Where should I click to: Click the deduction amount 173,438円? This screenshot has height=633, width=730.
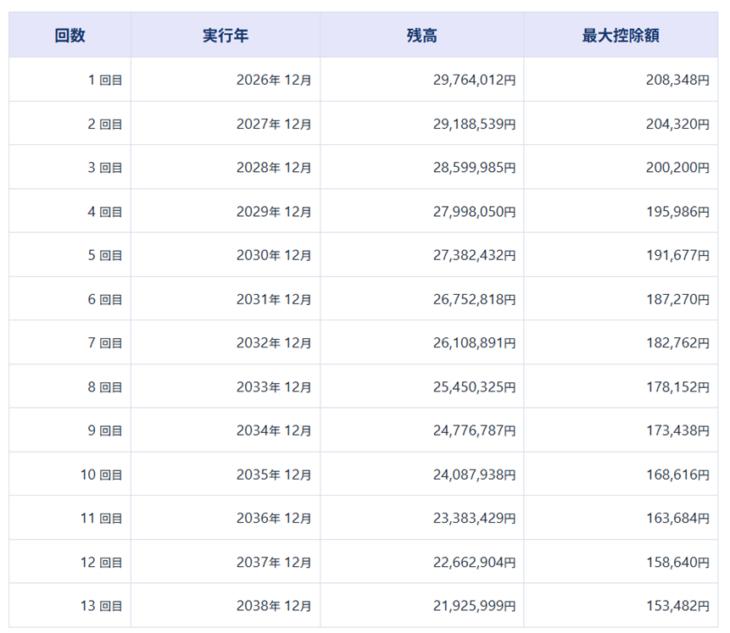677,431
